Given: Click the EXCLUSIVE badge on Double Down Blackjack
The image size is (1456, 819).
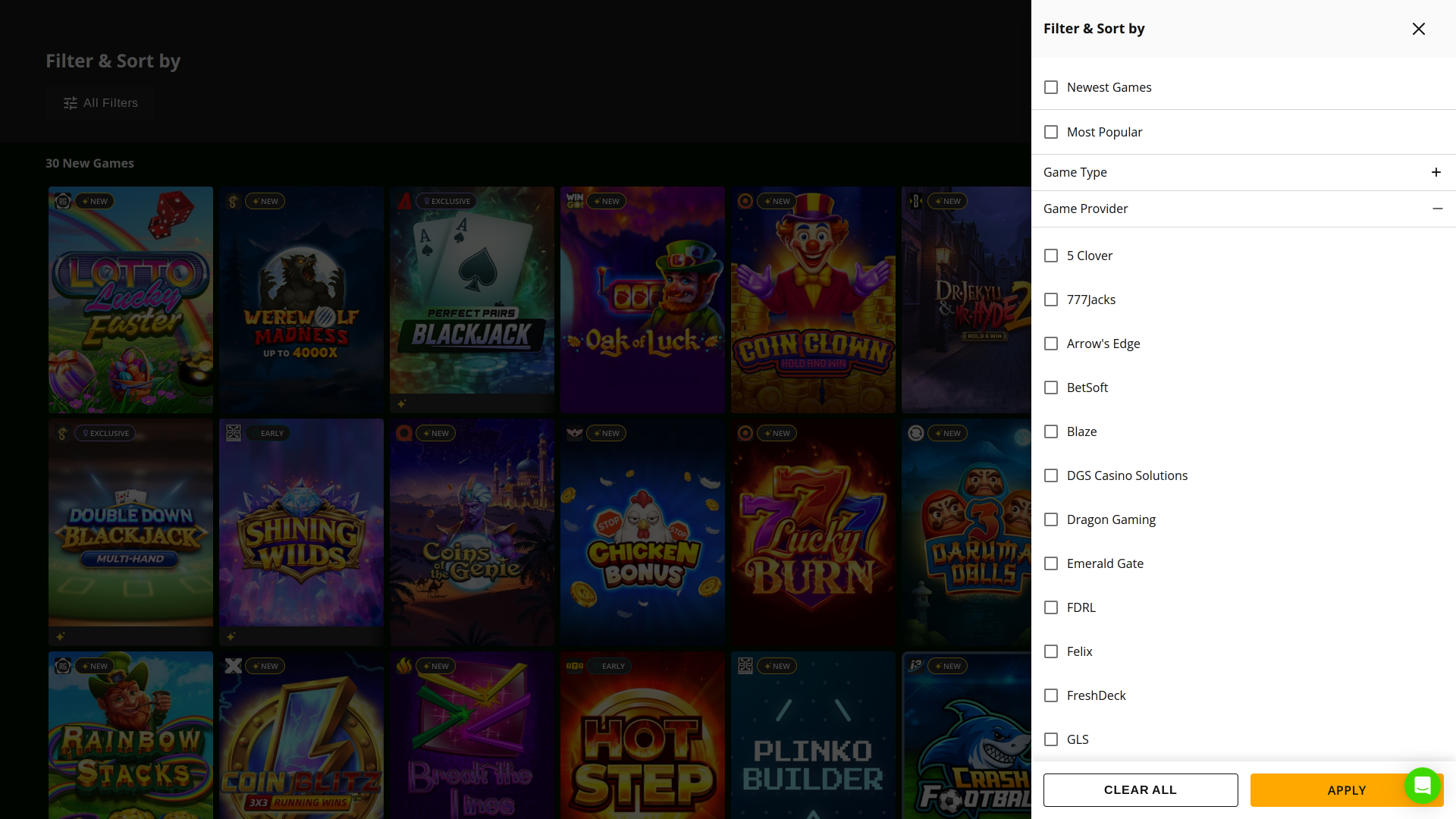Looking at the screenshot, I should click(105, 433).
